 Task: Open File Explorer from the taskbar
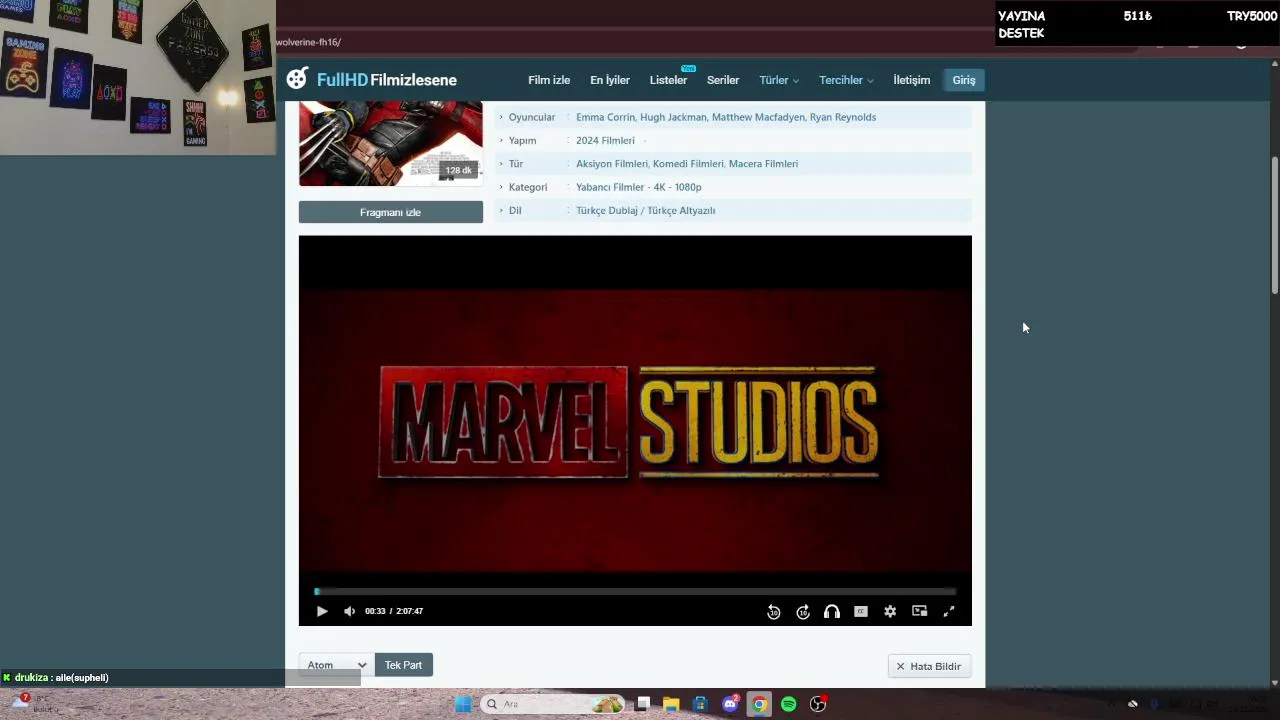coord(671,704)
